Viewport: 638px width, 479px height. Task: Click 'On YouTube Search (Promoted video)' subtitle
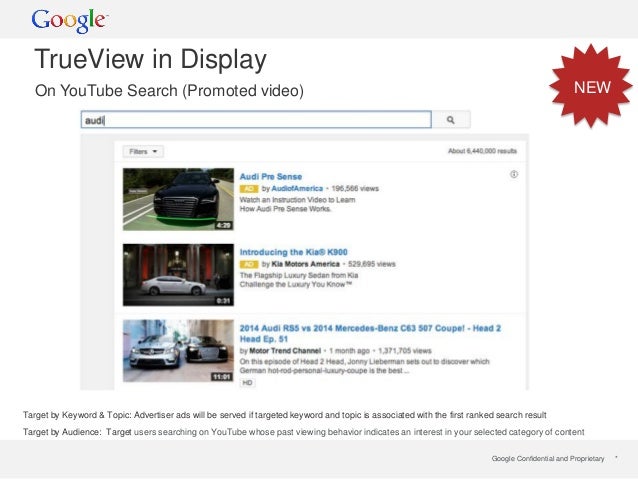[169, 90]
